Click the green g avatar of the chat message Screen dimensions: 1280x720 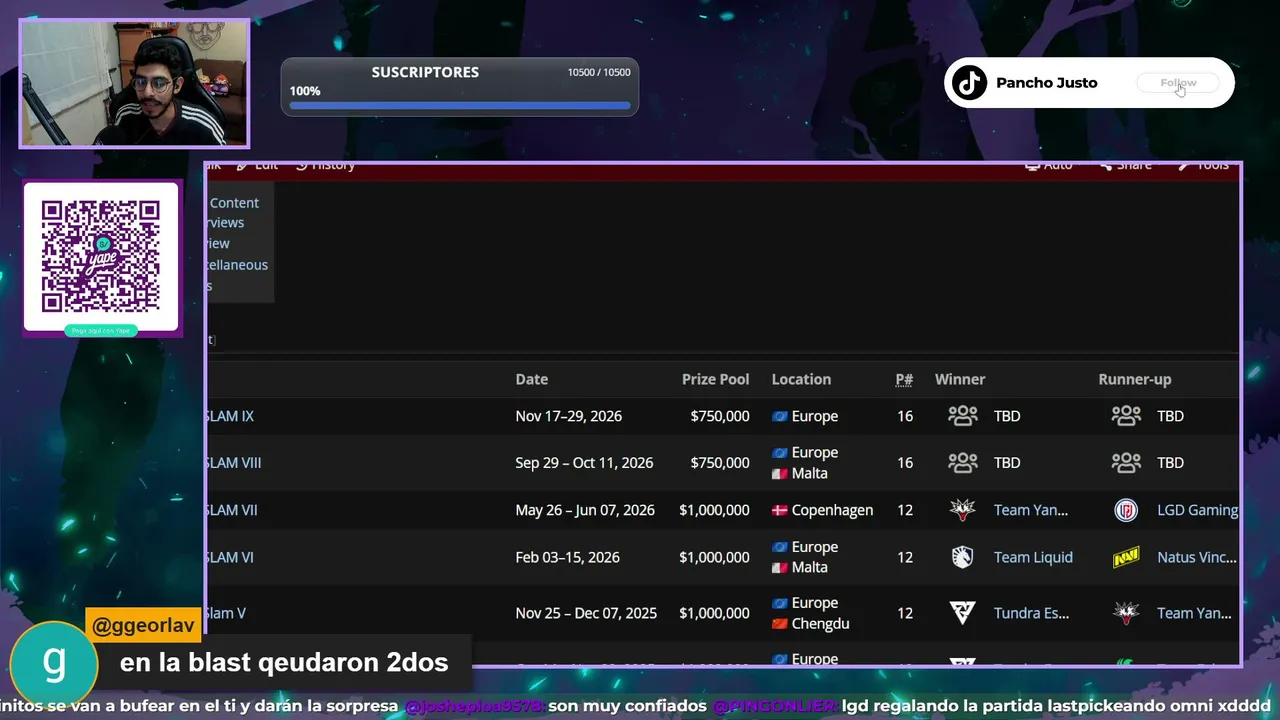(54, 664)
